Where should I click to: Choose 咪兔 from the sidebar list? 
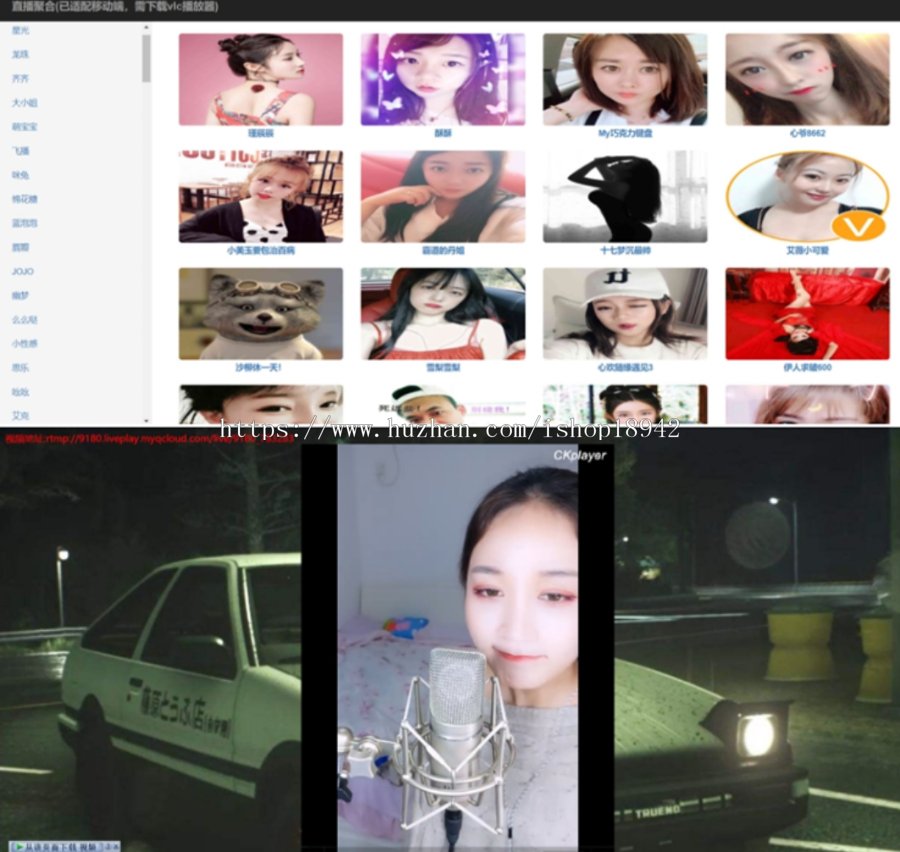[x=20, y=175]
